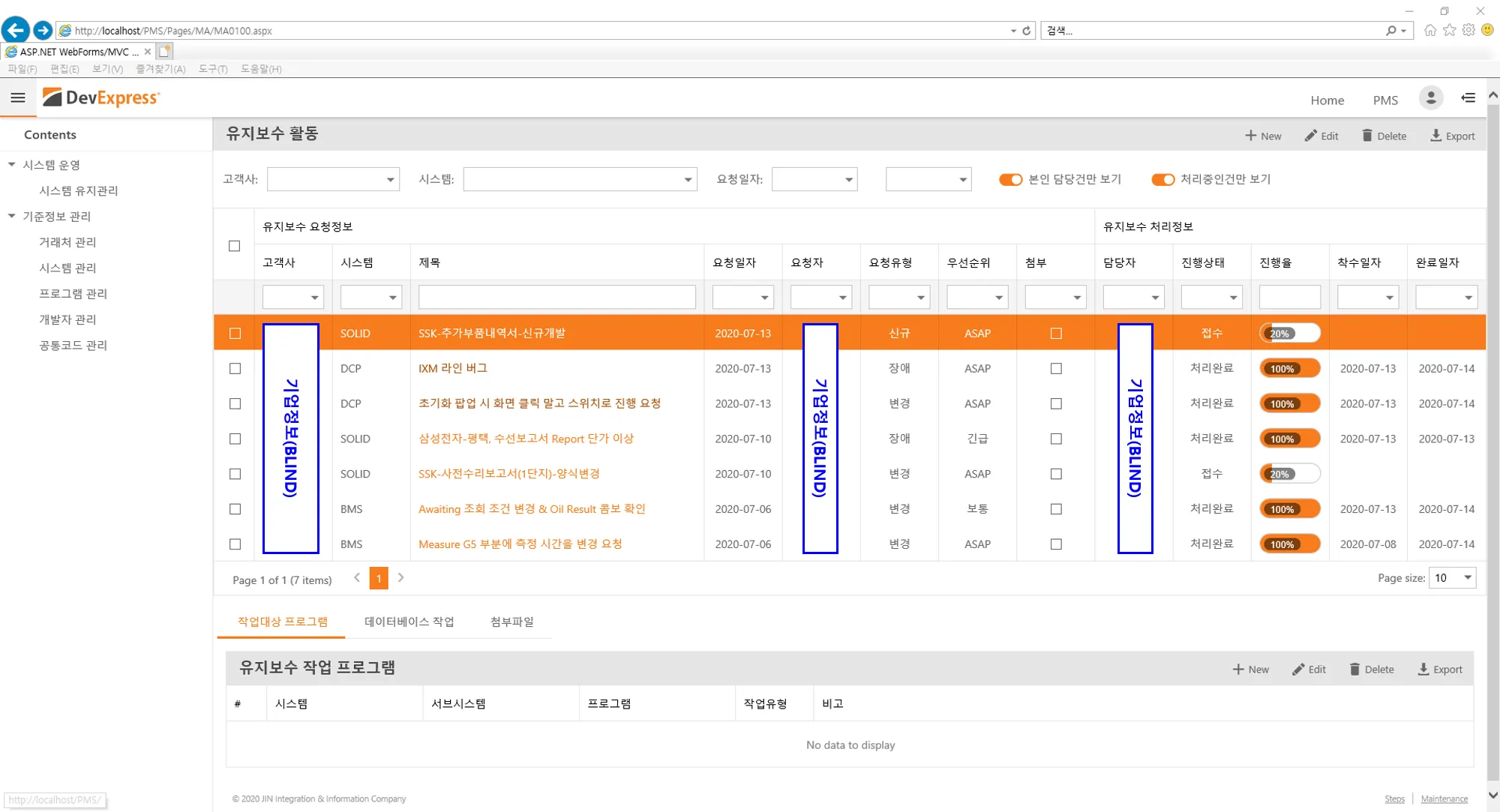The height and width of the screenshot is (812, 1500).
Task: Check the row checkbox for SSK-추가부품내역서-신규개발
Action: coord(235,333)
